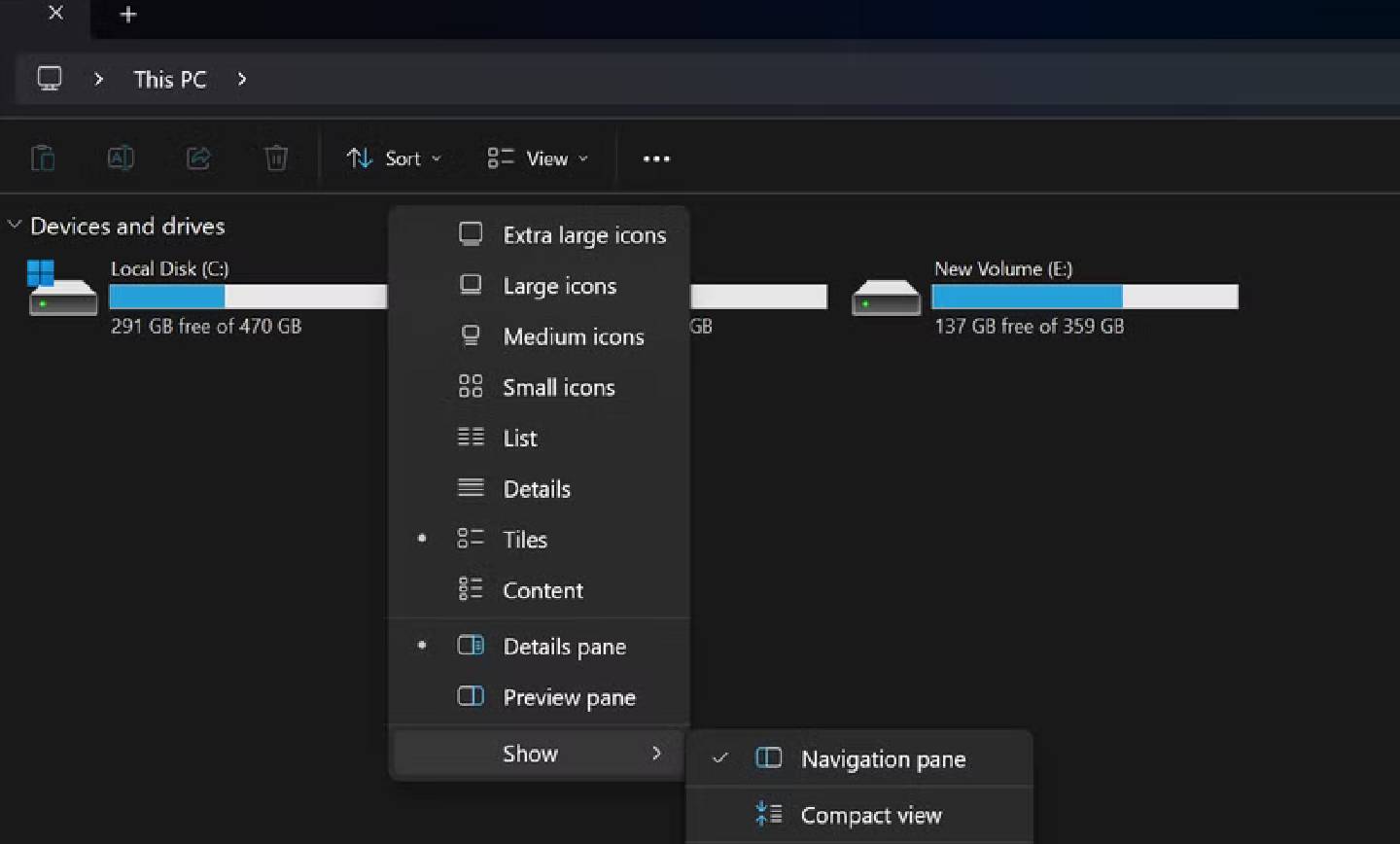Expand chevron before This PC breadcrumb
This screenshot has height=844, width=1400.
pyautogui.click(x=98, y=80)
